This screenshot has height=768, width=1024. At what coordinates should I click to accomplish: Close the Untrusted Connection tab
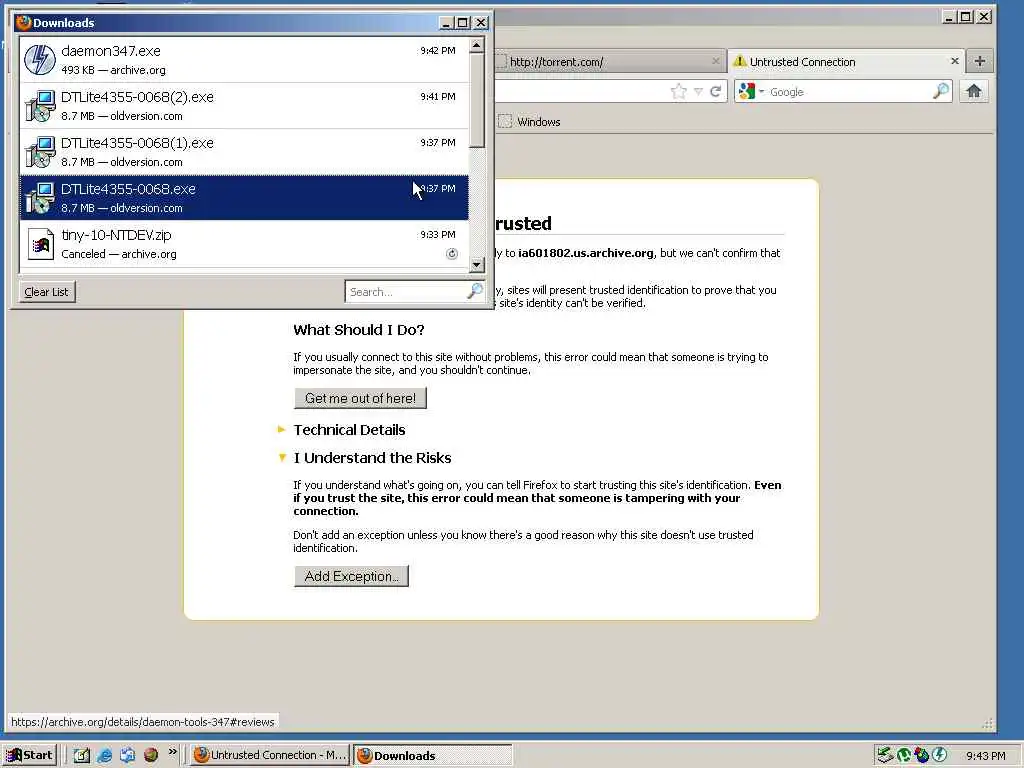[954, 61]
